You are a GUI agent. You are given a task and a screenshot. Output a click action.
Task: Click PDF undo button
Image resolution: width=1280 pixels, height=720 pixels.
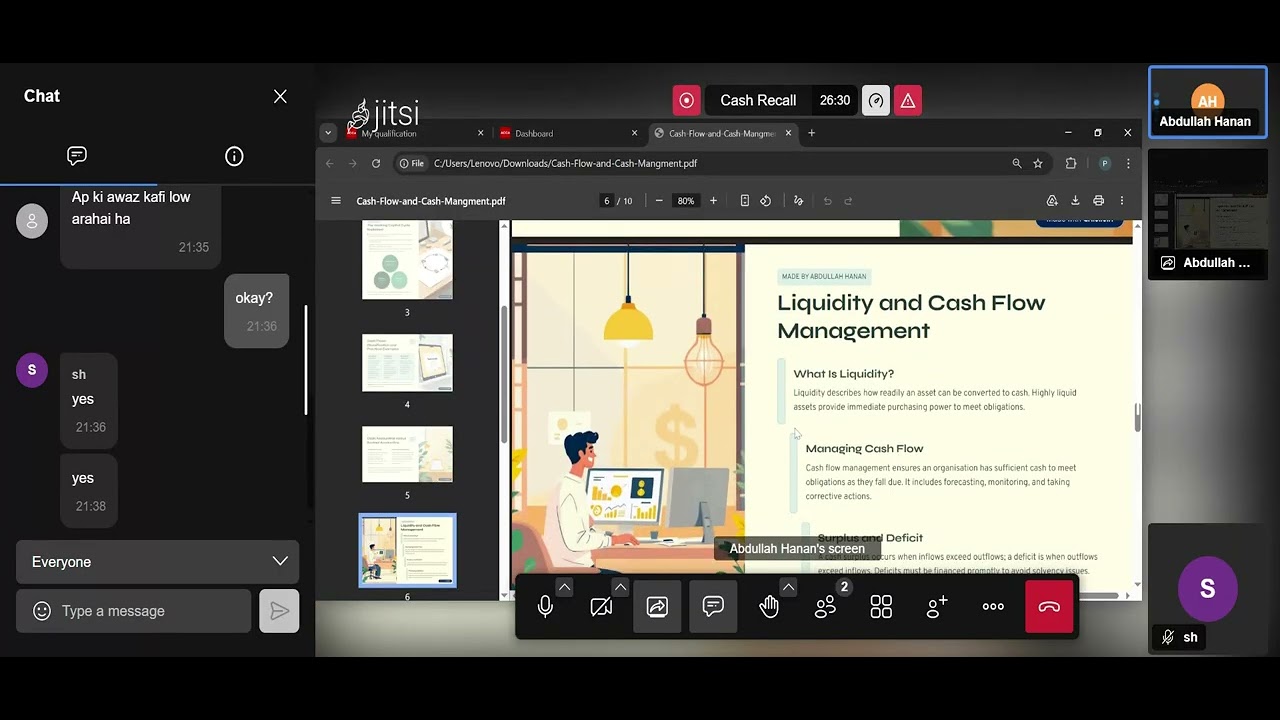(827, 201)
